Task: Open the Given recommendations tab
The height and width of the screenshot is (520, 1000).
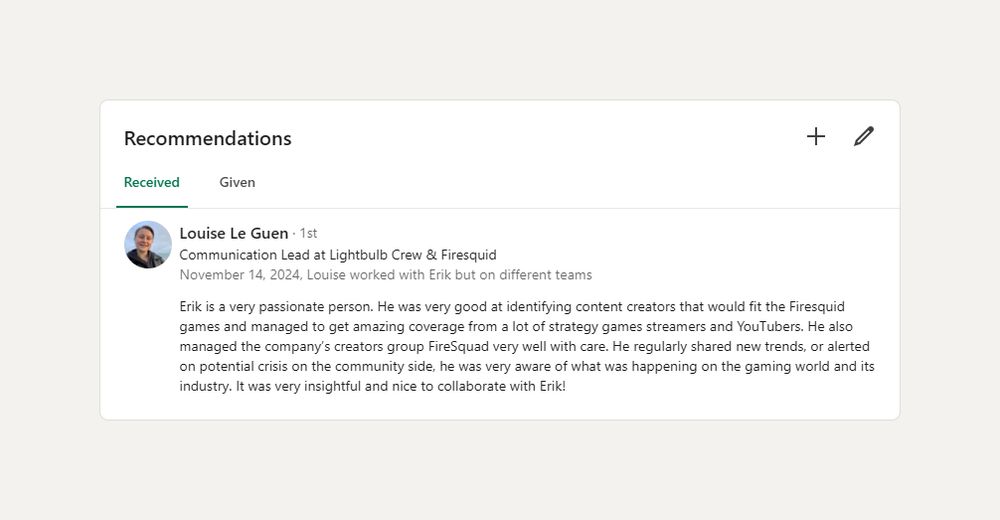Action: pyautogui.click(x=237, y=182)
